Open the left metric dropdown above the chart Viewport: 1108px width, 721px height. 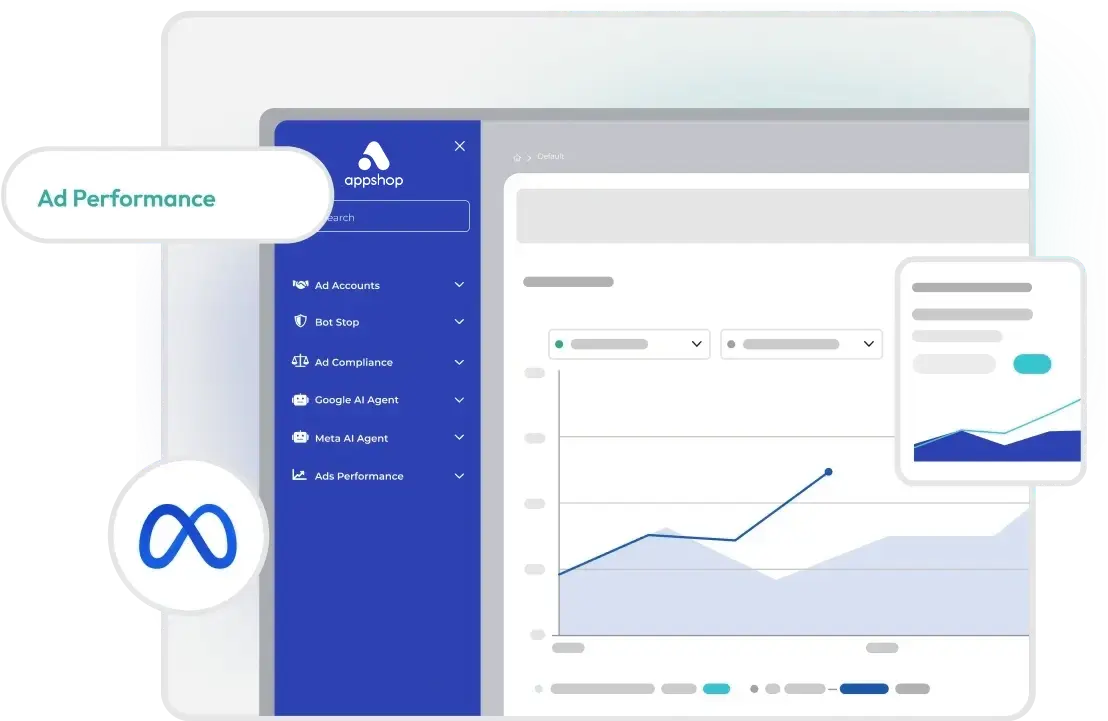[628, 344]
